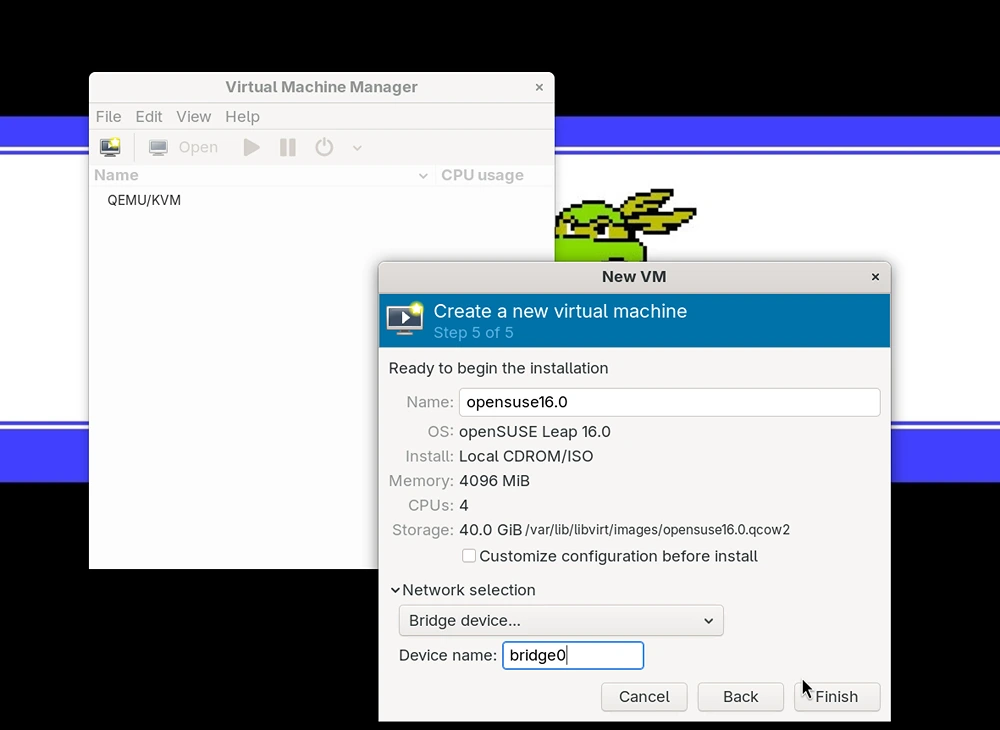The width and height of the screenshot is (1000, 730).
Task: Click in the VM Name field opensuse16.0
Action: [670, 402]
